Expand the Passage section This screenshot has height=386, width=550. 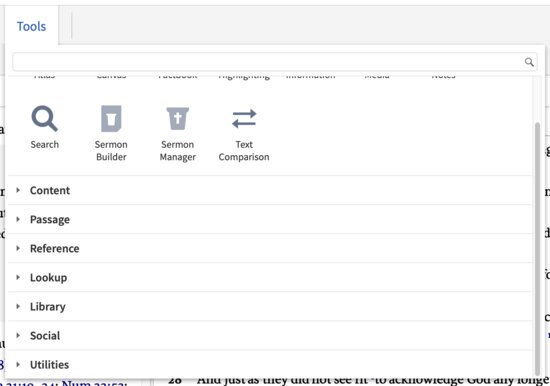270,220
